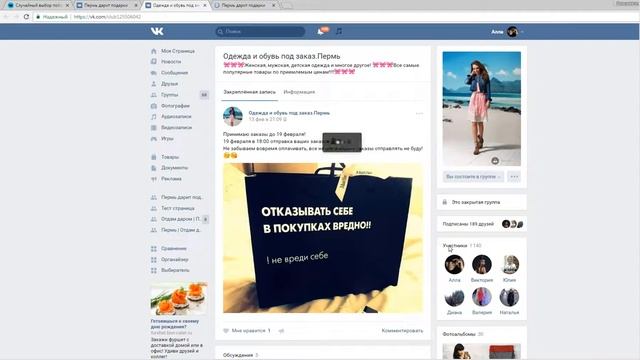
Task: Click the megaphone icon beside Реклама
Action: click(154, 179)
